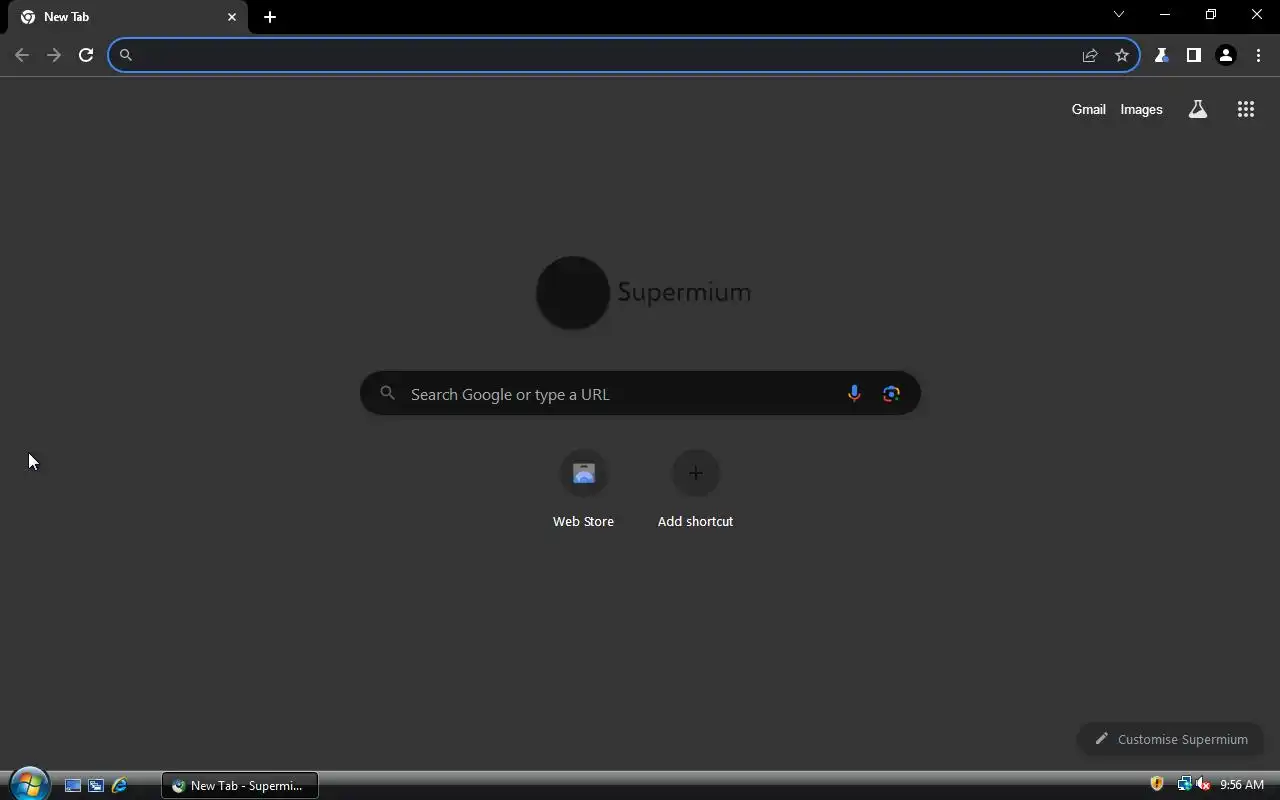1280x800 pixels.
Task: Open the tab search dropdown chevron
Action: click(x=1119, y=14)
